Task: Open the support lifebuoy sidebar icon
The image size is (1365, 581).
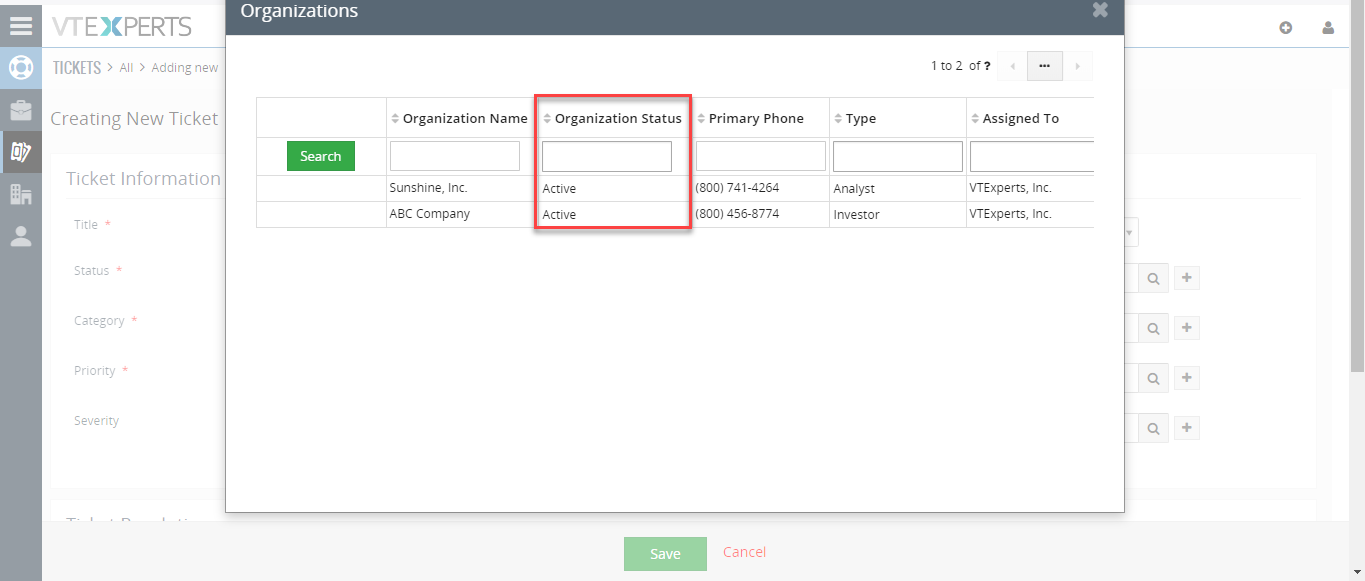Action: [x=21, y=68]
